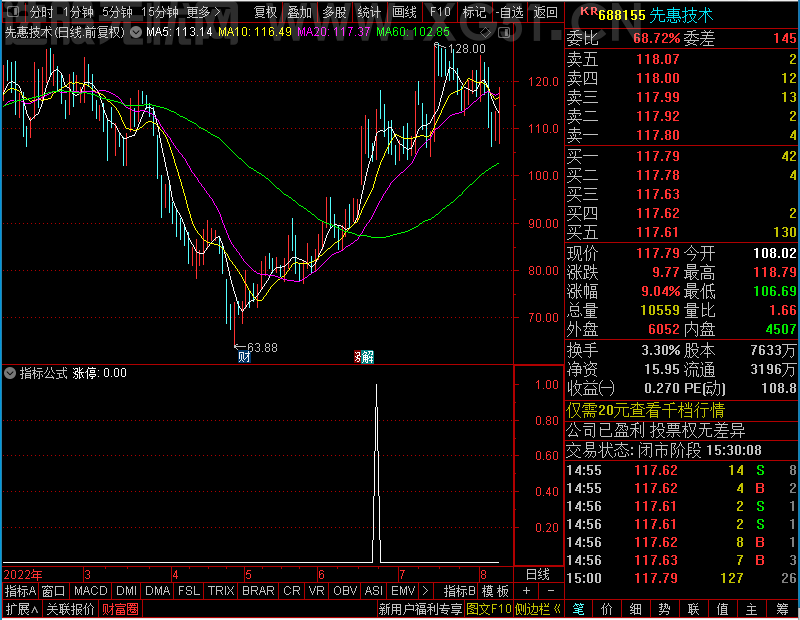Switch to 分时 intraday chart
The width and height of the screenshot is (800, 620).
pyautogui.click(x=41, y=12)
